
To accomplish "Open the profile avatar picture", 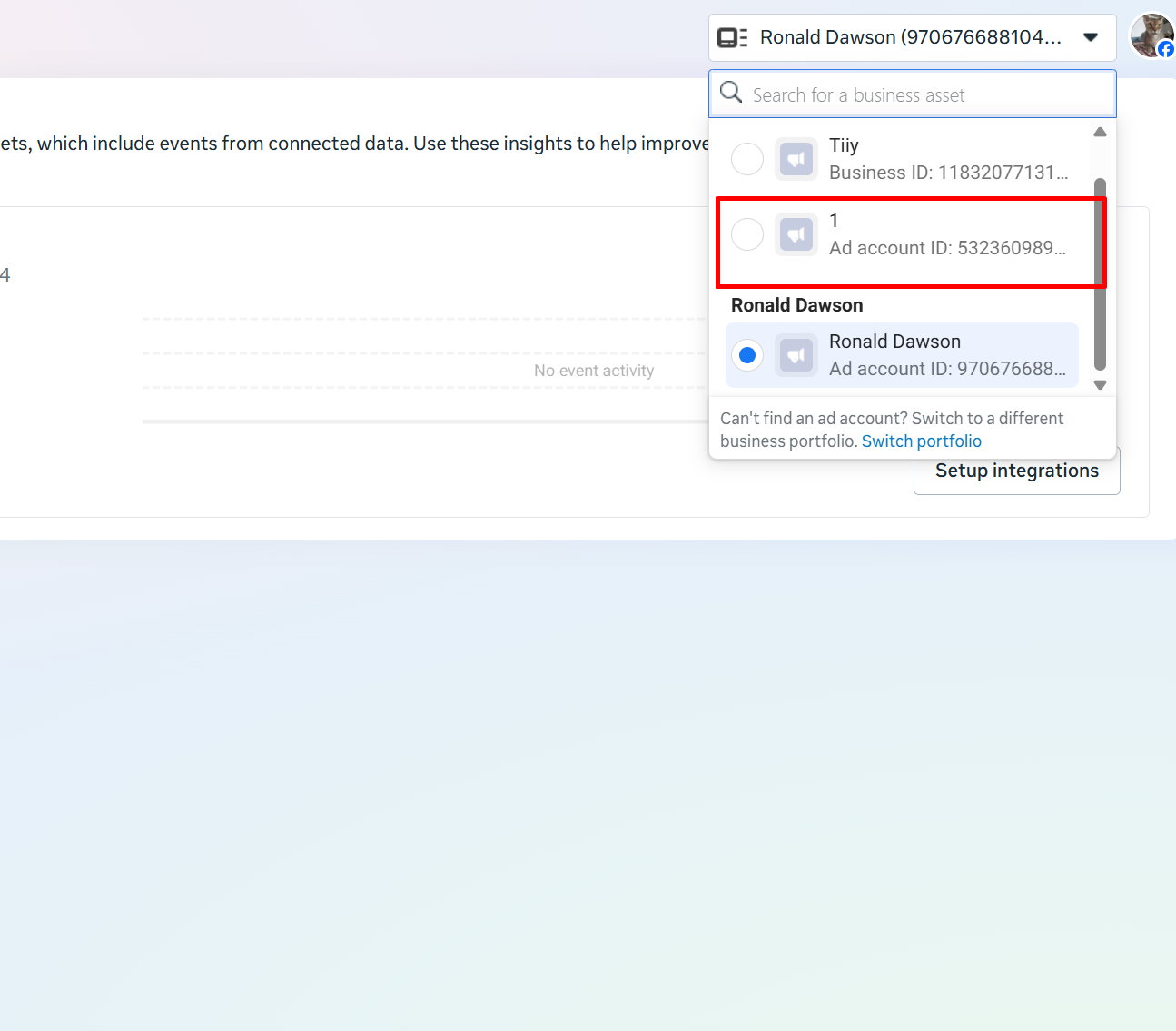I will [x=1149, y=35].
